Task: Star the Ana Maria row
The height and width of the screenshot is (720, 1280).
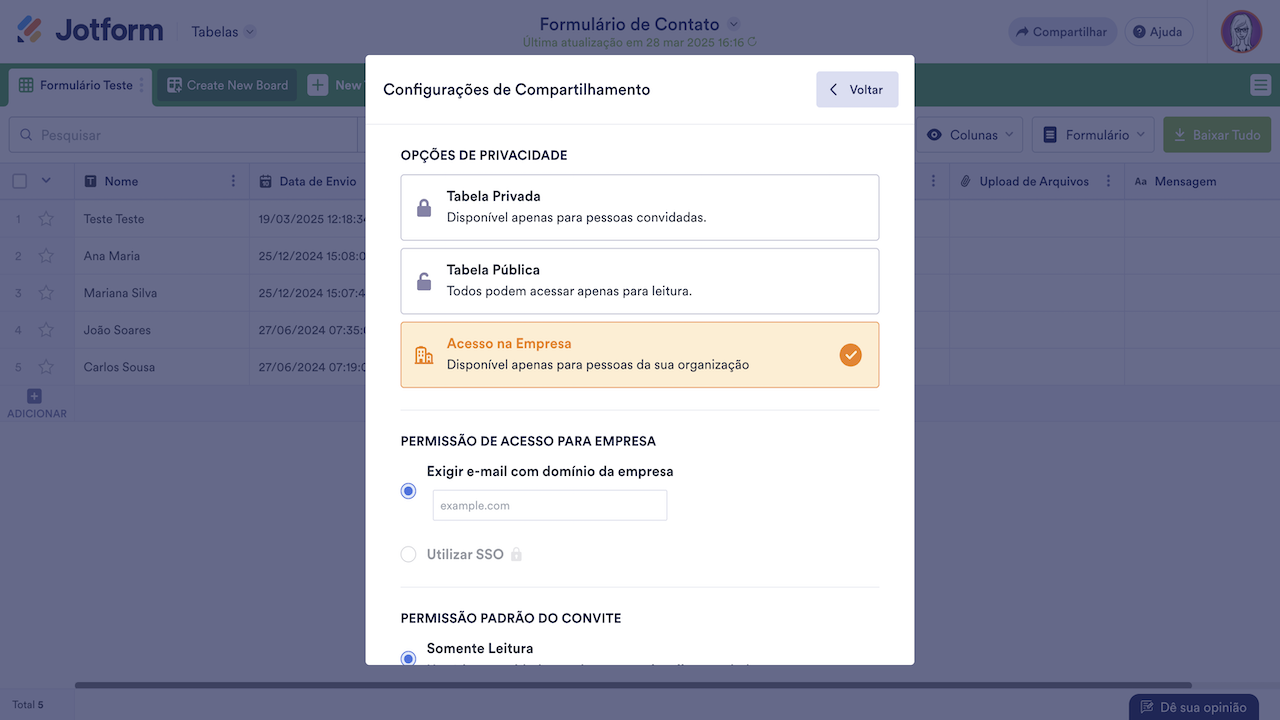Action: (46, 256)
